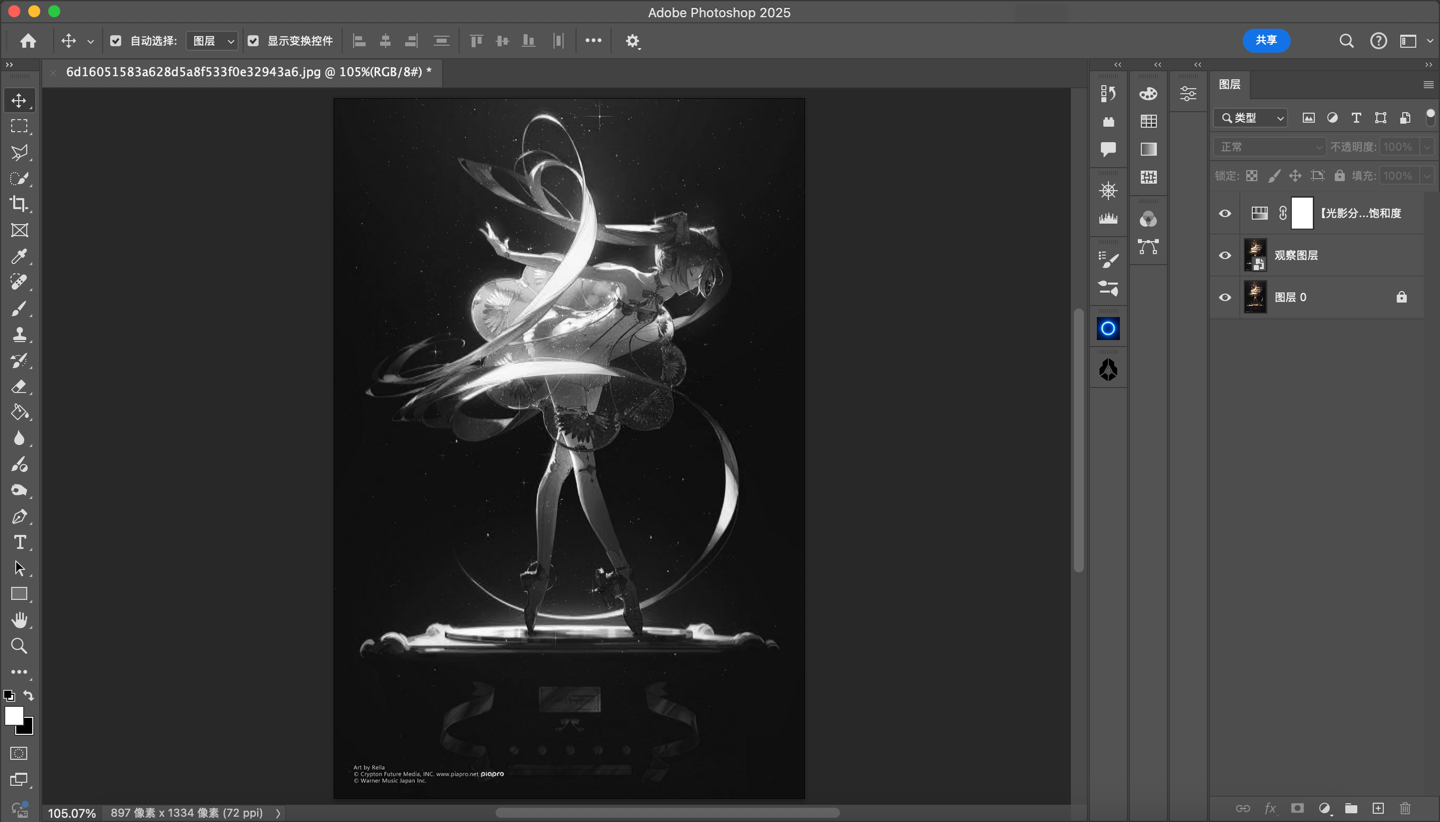Select the Clone Stamp tool

click(x=19, y=335)
